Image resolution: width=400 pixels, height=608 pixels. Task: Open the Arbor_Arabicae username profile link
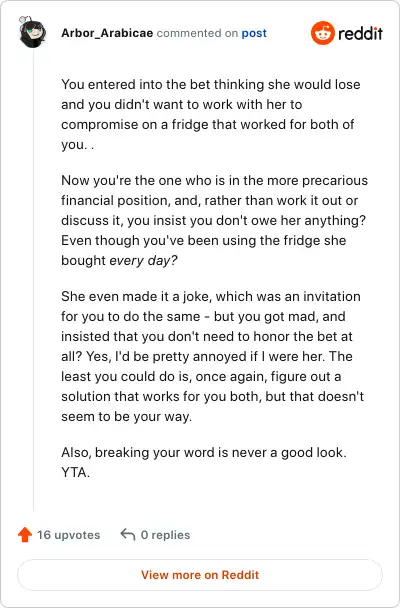[x=107, y=33]
